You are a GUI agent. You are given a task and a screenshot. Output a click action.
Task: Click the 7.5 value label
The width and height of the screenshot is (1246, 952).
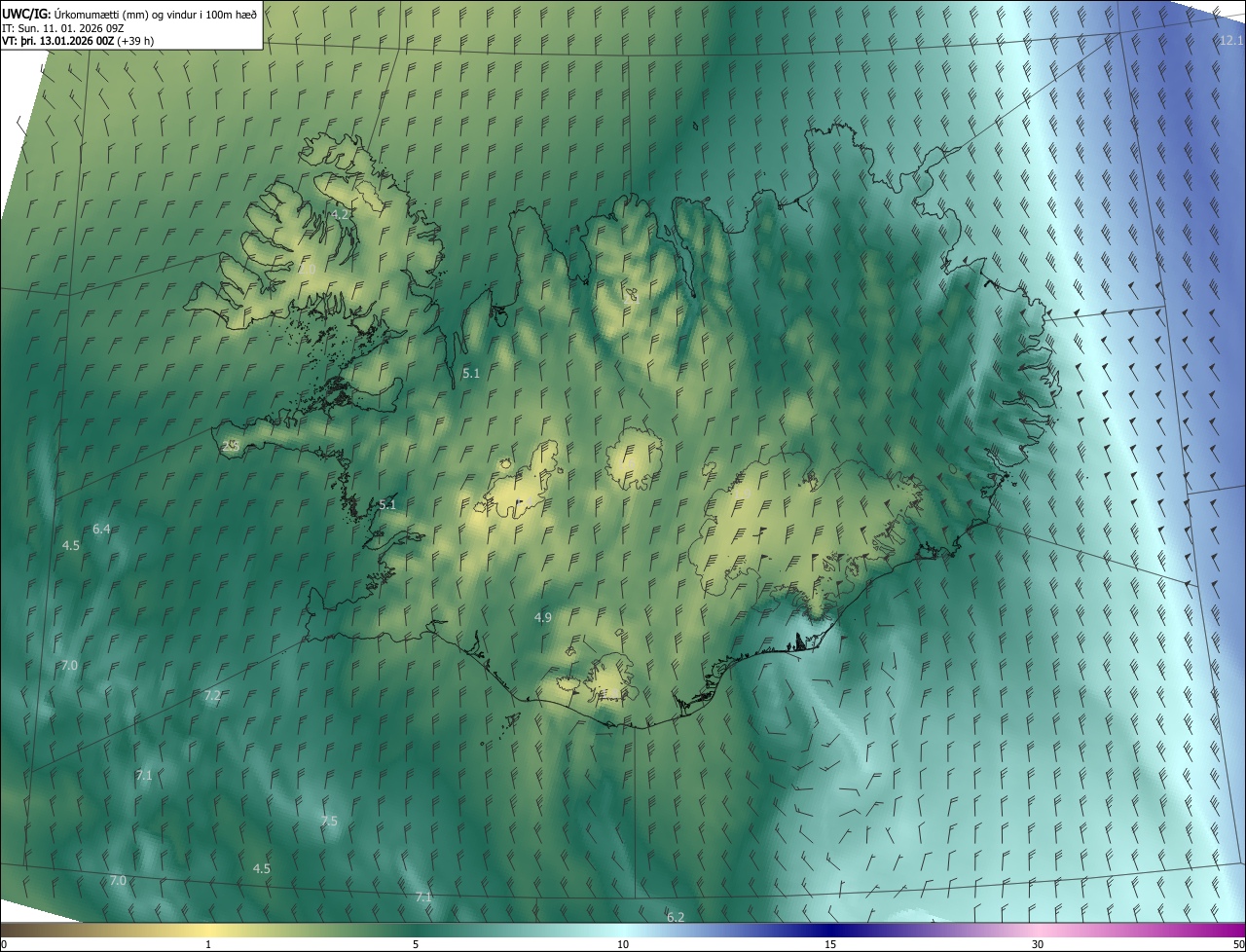329,822
